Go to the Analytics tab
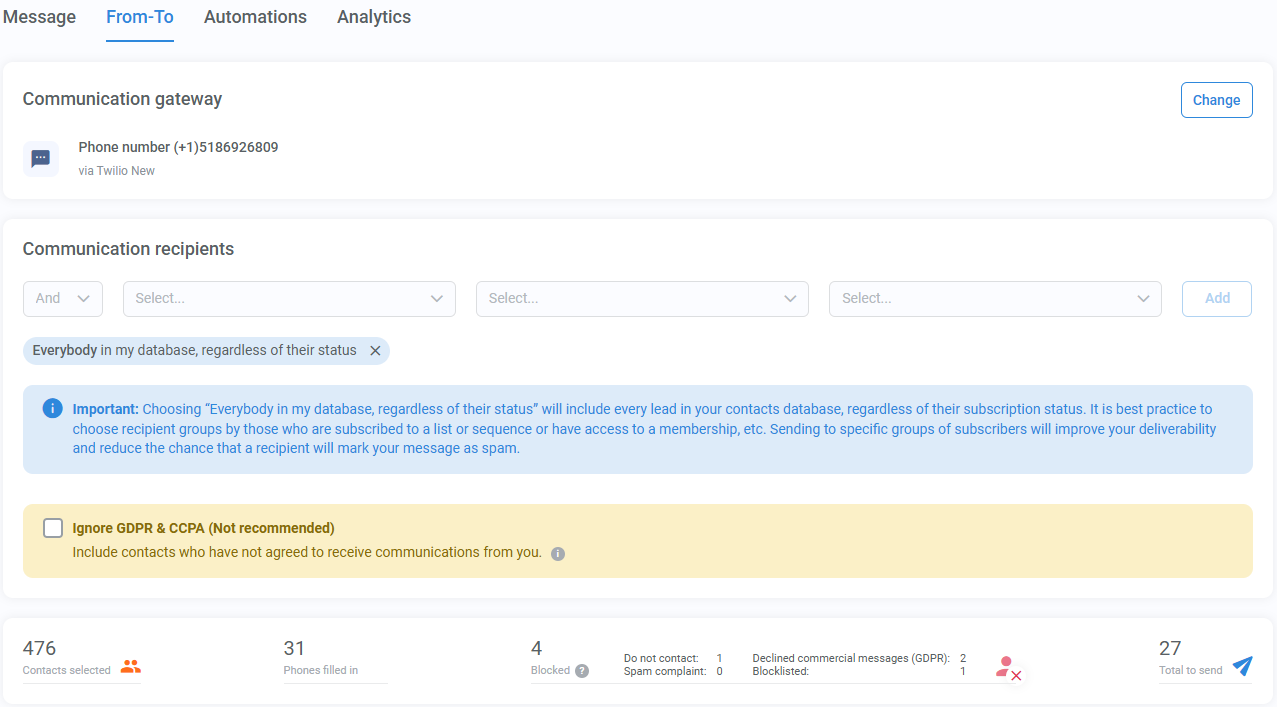Image resolution: width=1277 pixels, height=707 pixels. click(x=374, y=17)
